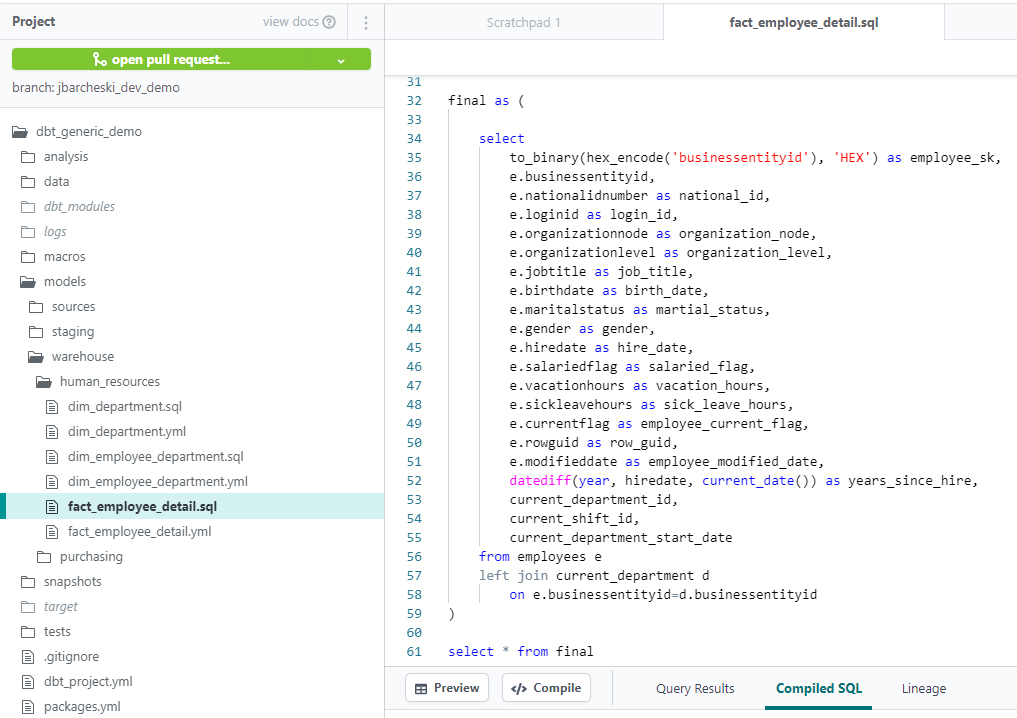Click the 'select' keyword on line 34
The height and width of the screenshot is (718, 1017).
(501, 139)
